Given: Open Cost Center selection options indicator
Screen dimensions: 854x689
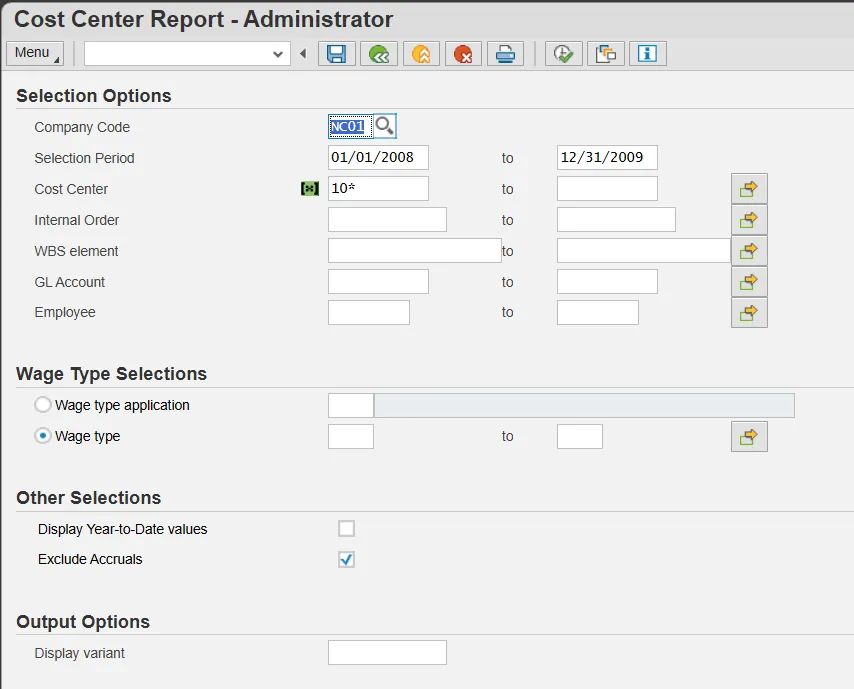Looking at the screenshot, I should [309, 189].
